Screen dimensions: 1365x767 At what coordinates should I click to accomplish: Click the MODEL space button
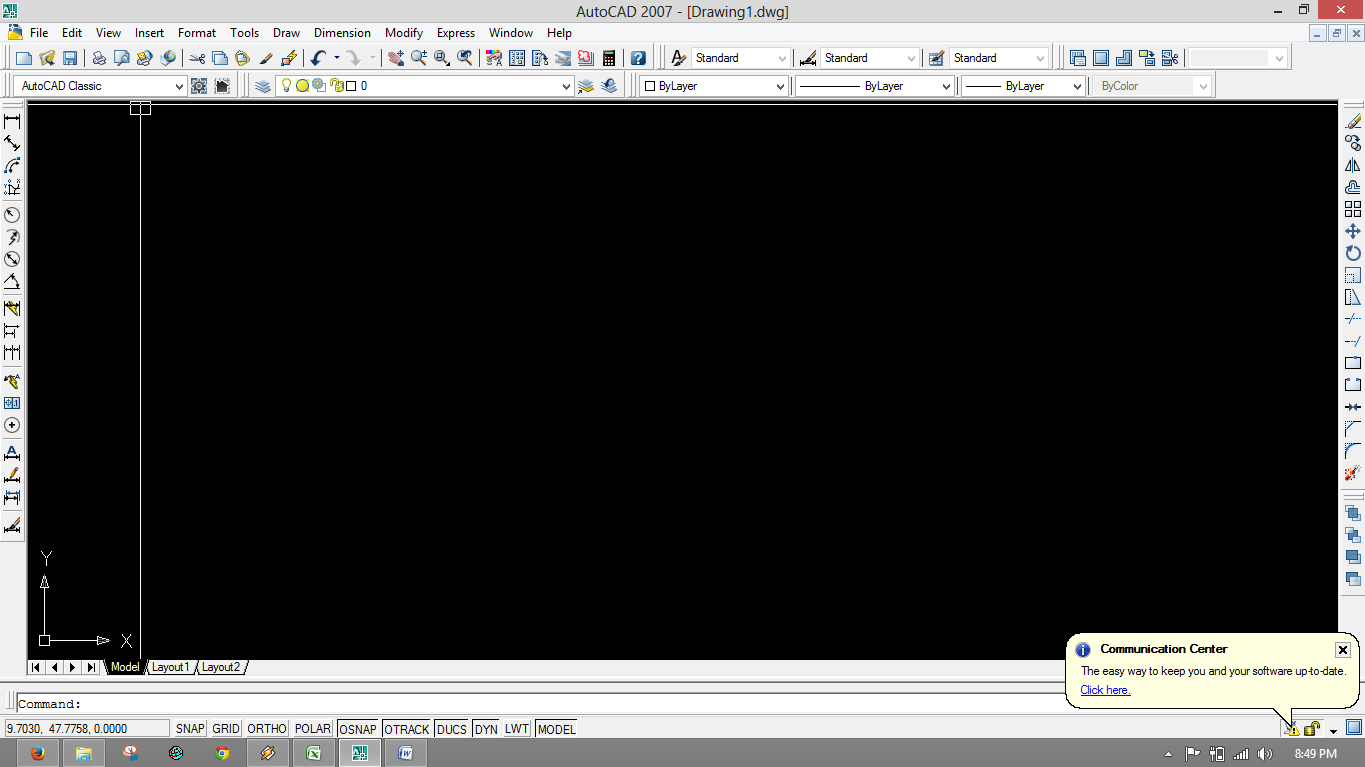556,729
